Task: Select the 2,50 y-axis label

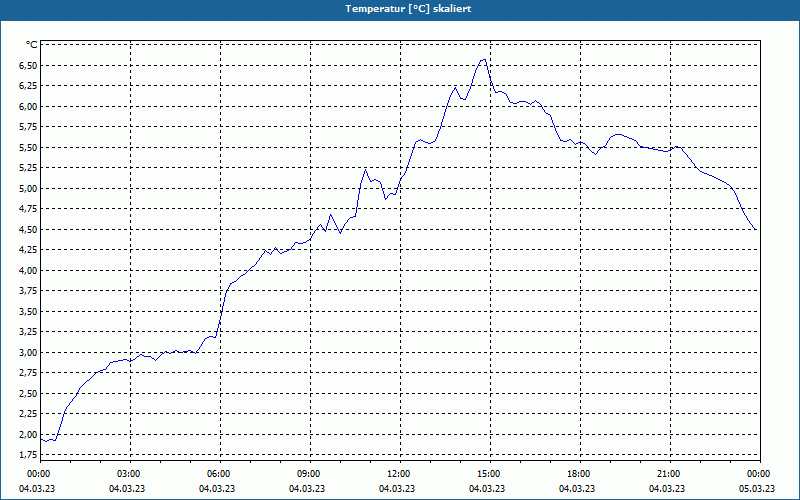Action: point(28,393)
